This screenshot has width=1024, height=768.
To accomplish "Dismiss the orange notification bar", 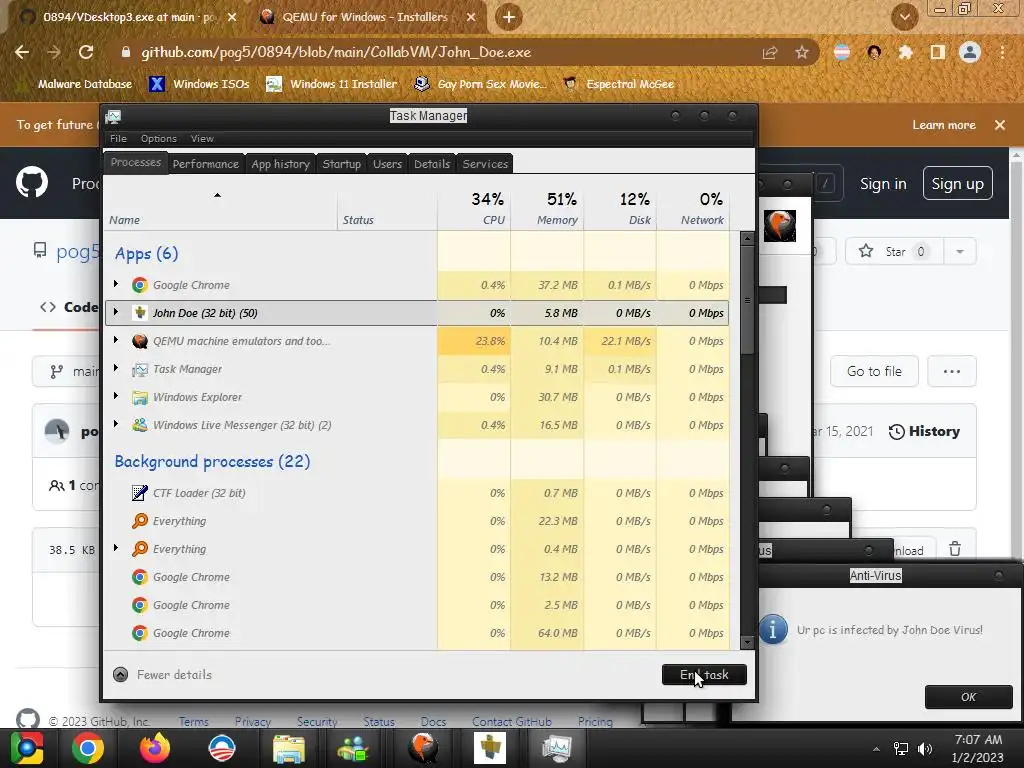I will (1000, 125).
